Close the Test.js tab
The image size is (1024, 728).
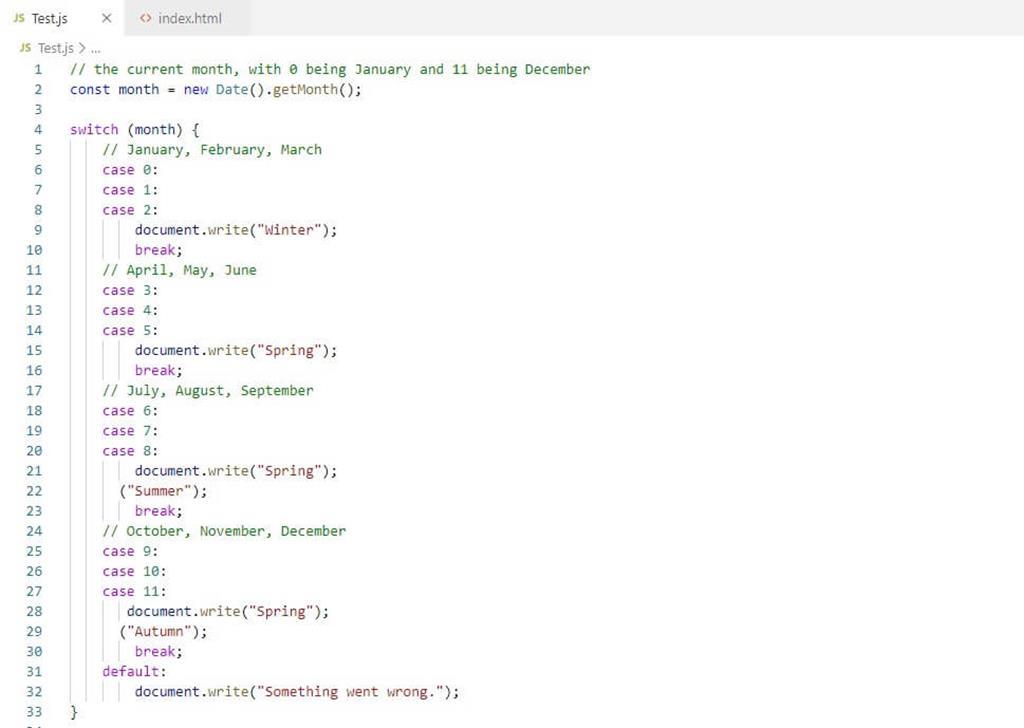point(106,17)
